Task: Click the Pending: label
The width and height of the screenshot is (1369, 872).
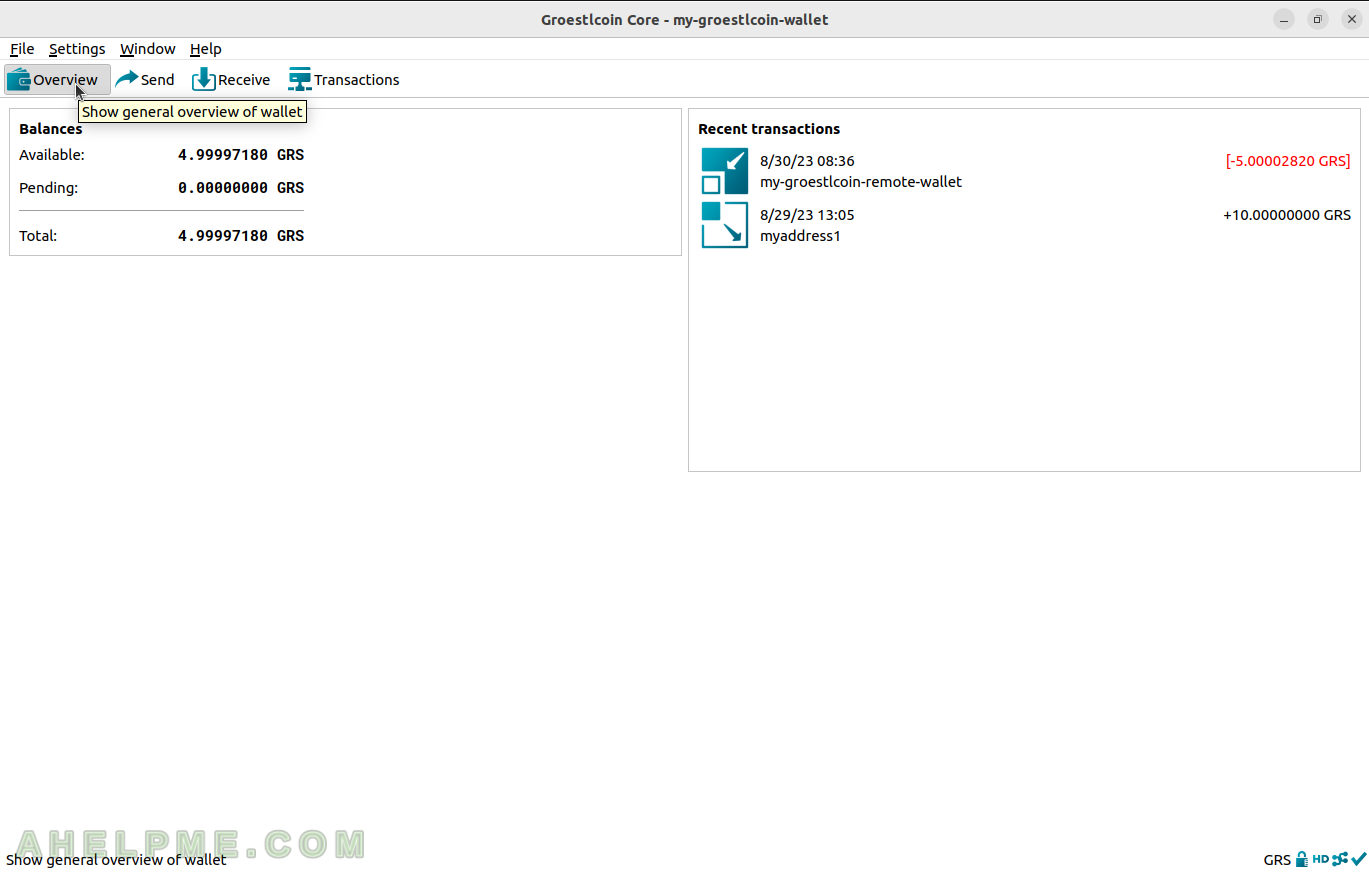Action: pyautogui.click(x=48, y=188)
